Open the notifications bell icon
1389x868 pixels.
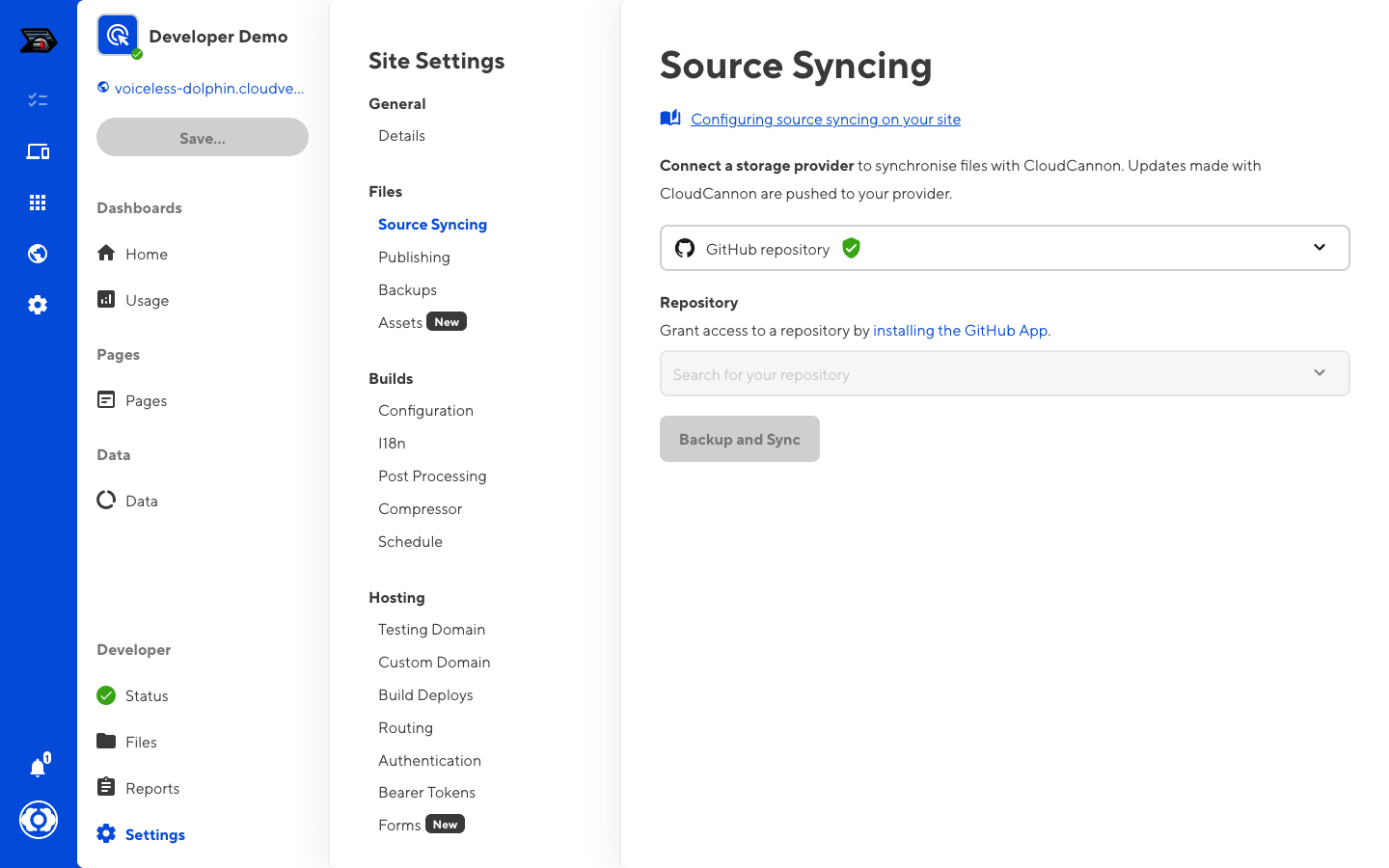[38, 768]
